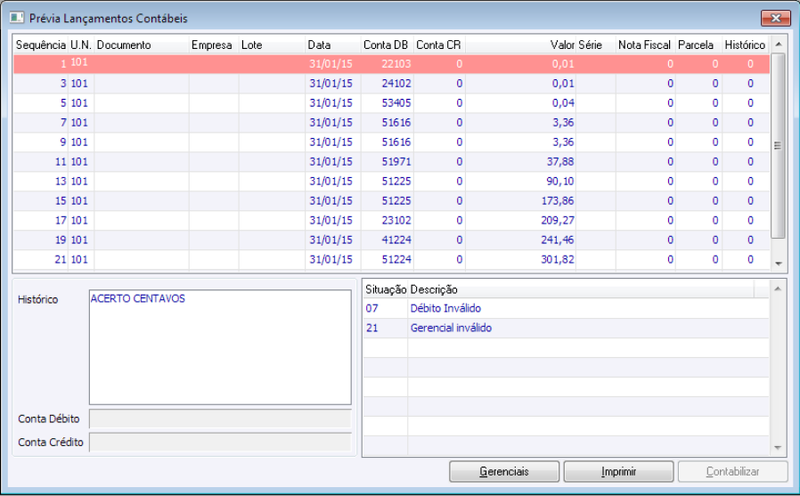Image resolution: width=800 pixels, height=496 pixels.
Task: Click the Descrição column header
Action: [581, 289]
